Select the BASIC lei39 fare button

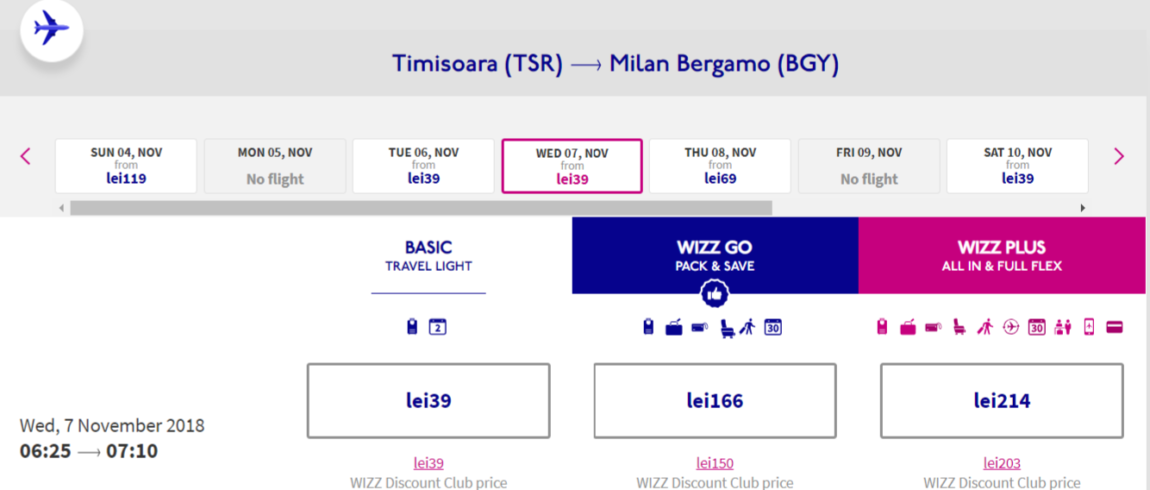coord(428,401)
